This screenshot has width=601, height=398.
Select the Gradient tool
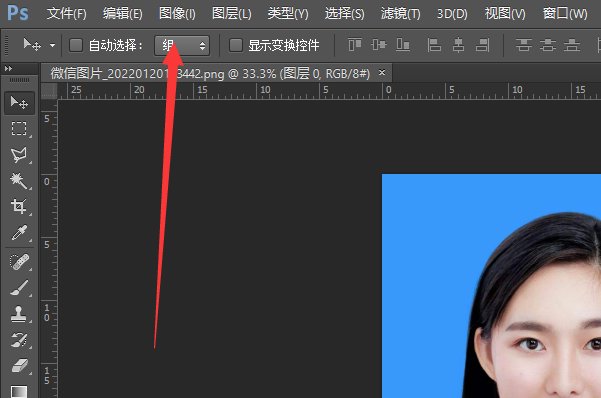click(x=19, y=391)
